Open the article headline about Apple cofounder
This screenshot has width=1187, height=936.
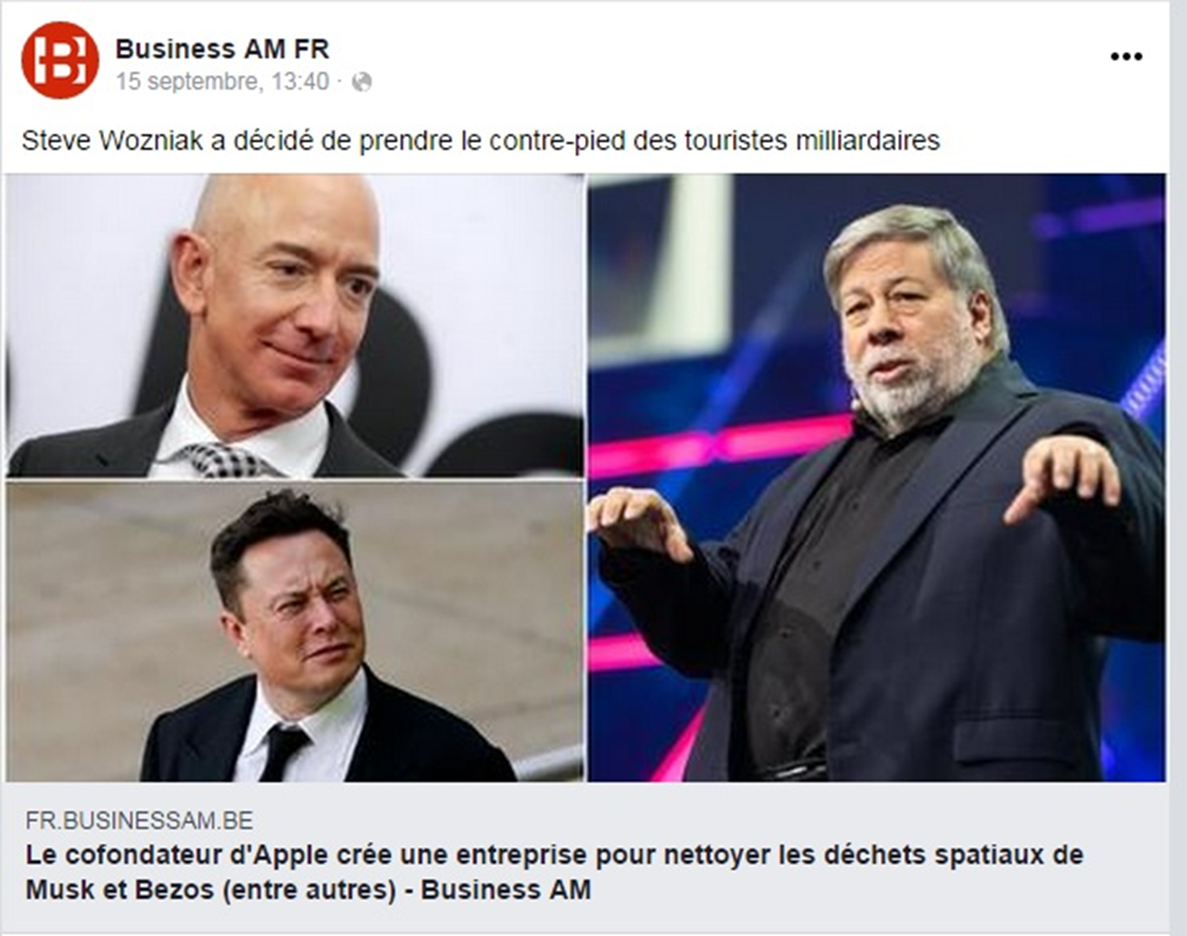pos(554,872)
